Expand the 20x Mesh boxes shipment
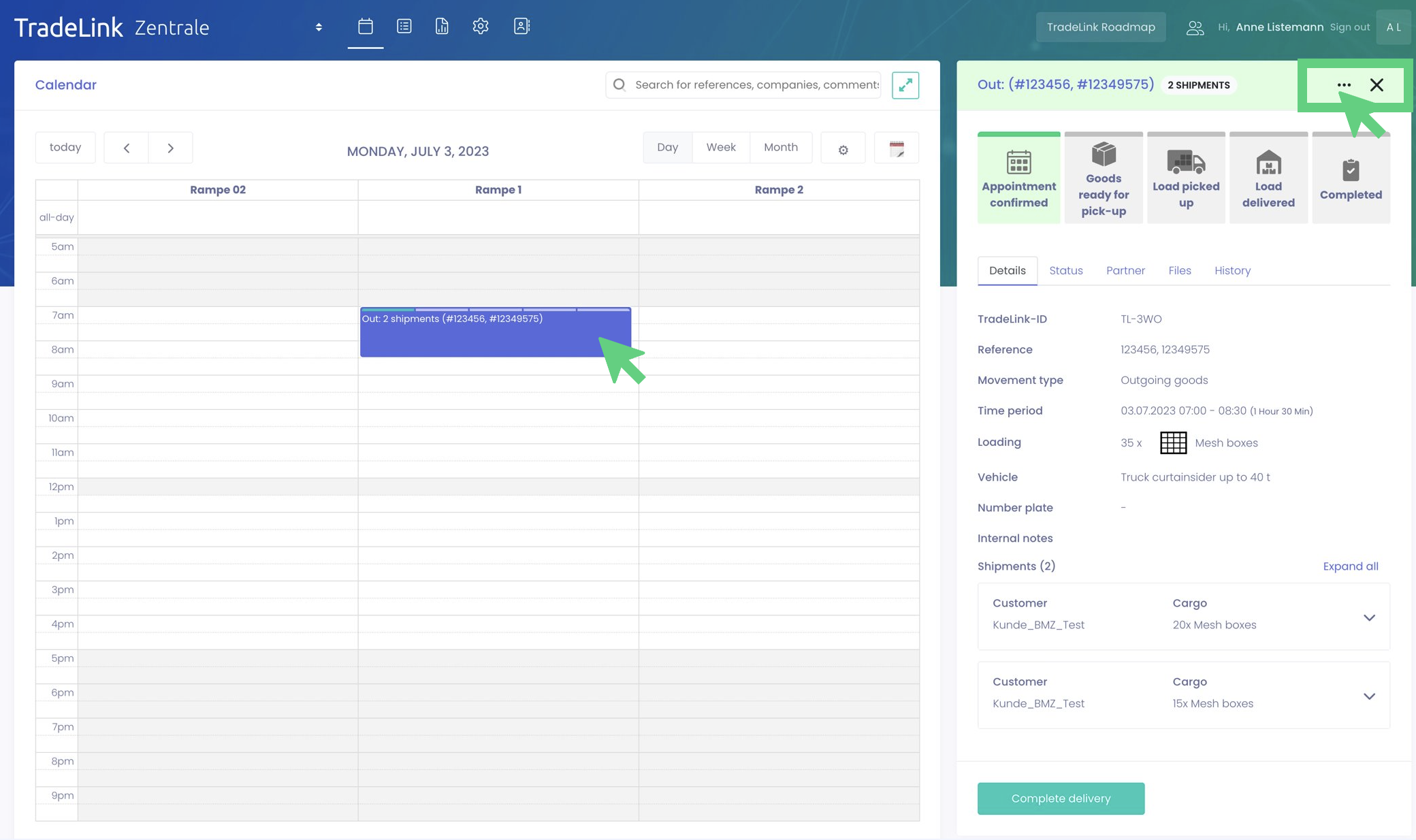The image size is (1416, 840). point(1369,617)
